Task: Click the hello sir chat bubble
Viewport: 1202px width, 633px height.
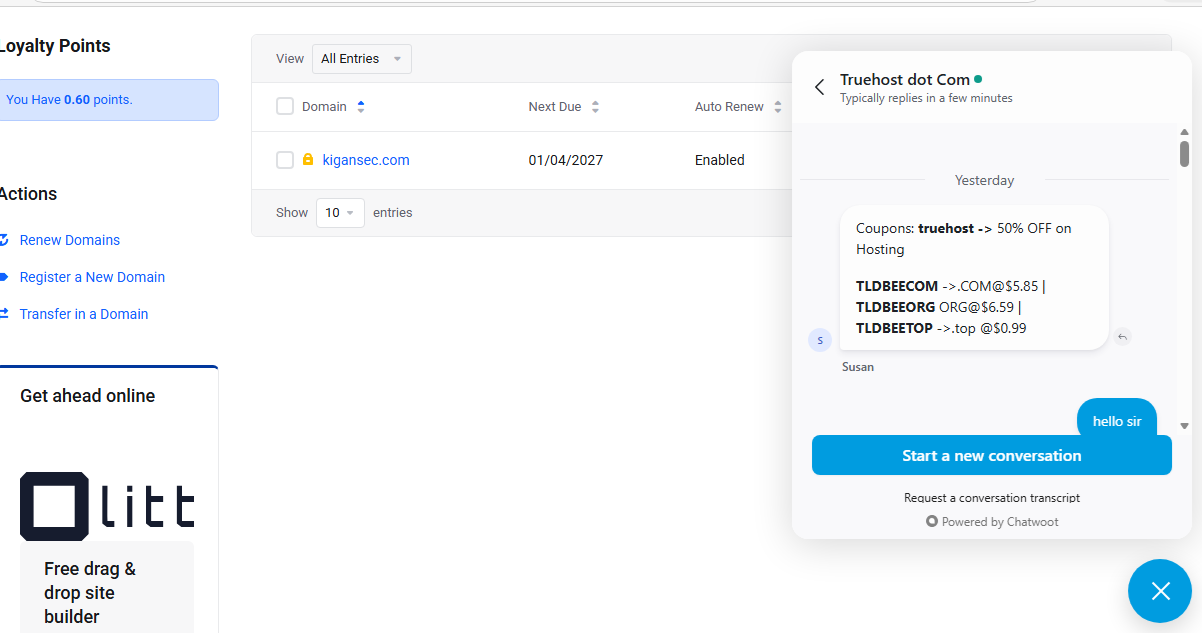Action: point(1117,418)
